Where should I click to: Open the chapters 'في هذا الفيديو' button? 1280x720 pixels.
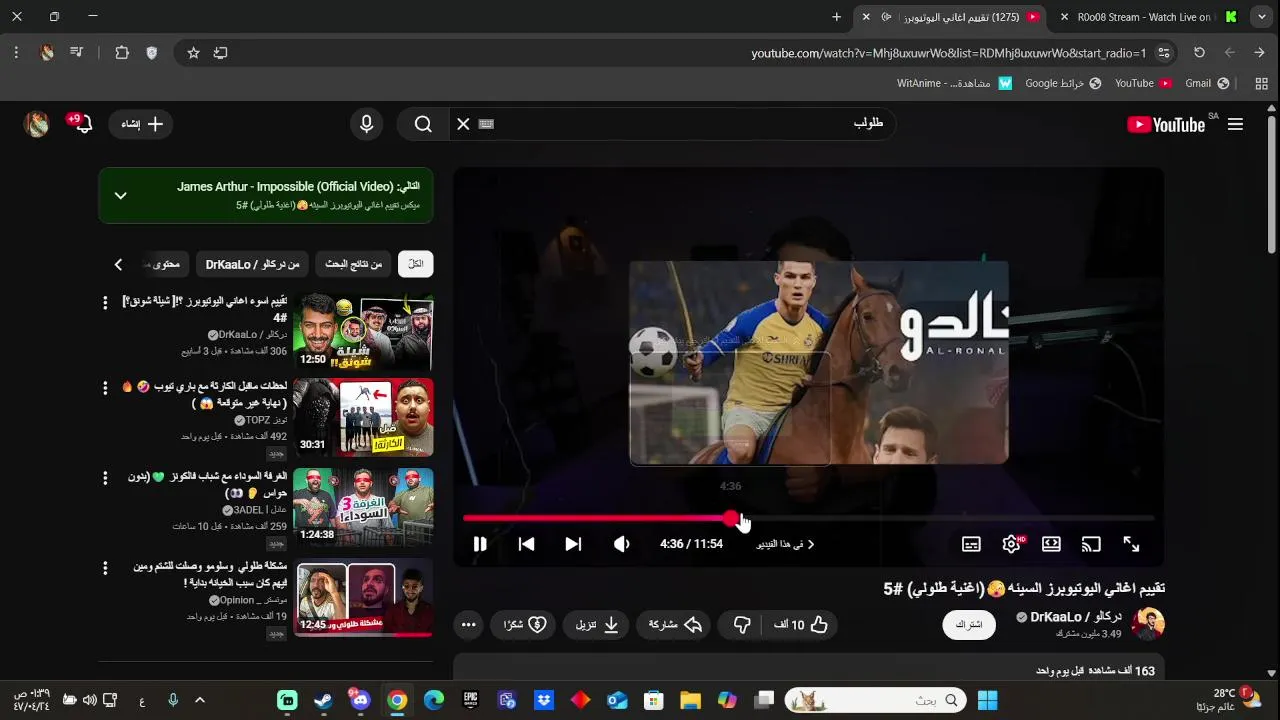(x=786, y=544)
